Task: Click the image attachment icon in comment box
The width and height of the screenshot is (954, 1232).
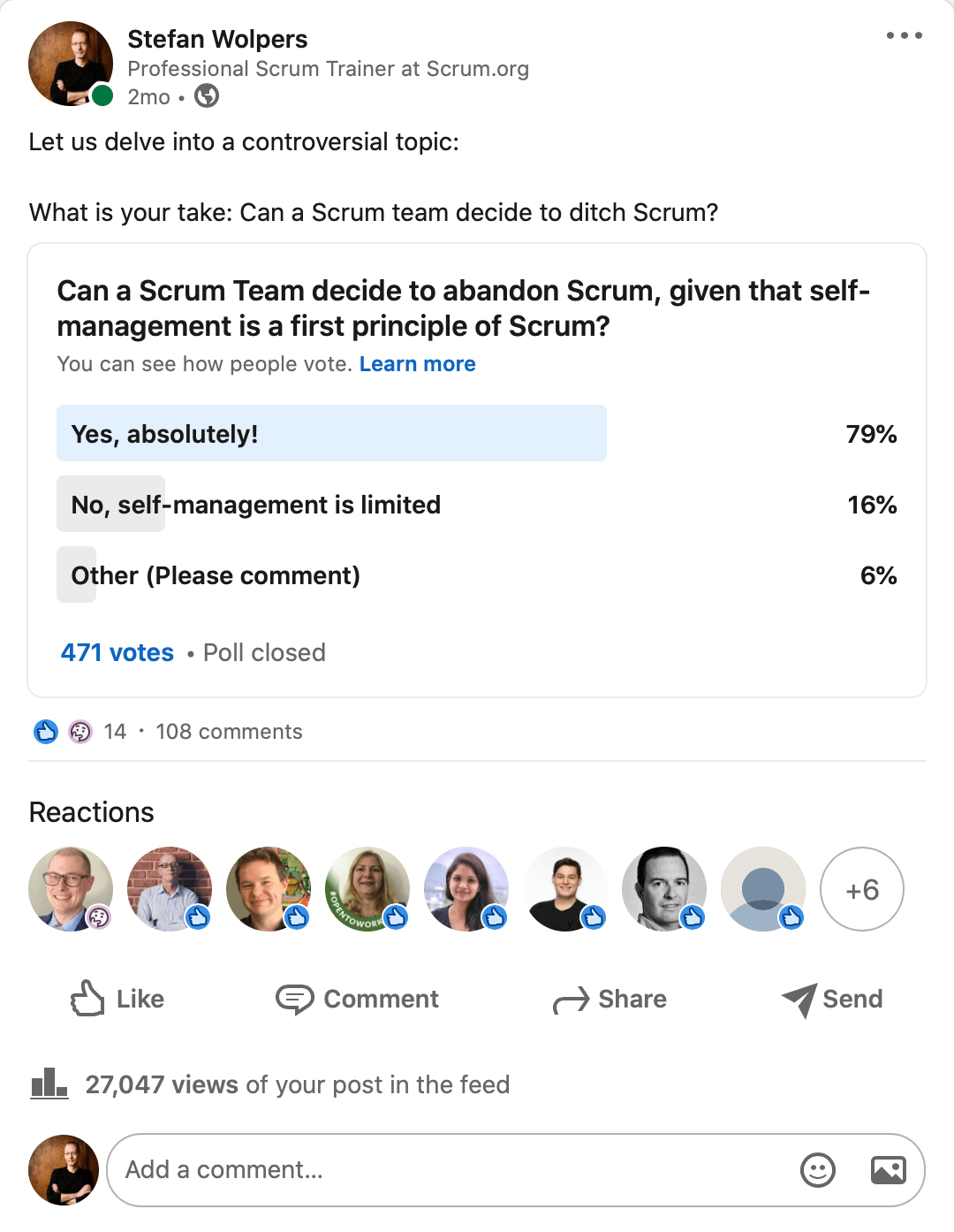Action: pyautogui.click(x=889, y=1169)
